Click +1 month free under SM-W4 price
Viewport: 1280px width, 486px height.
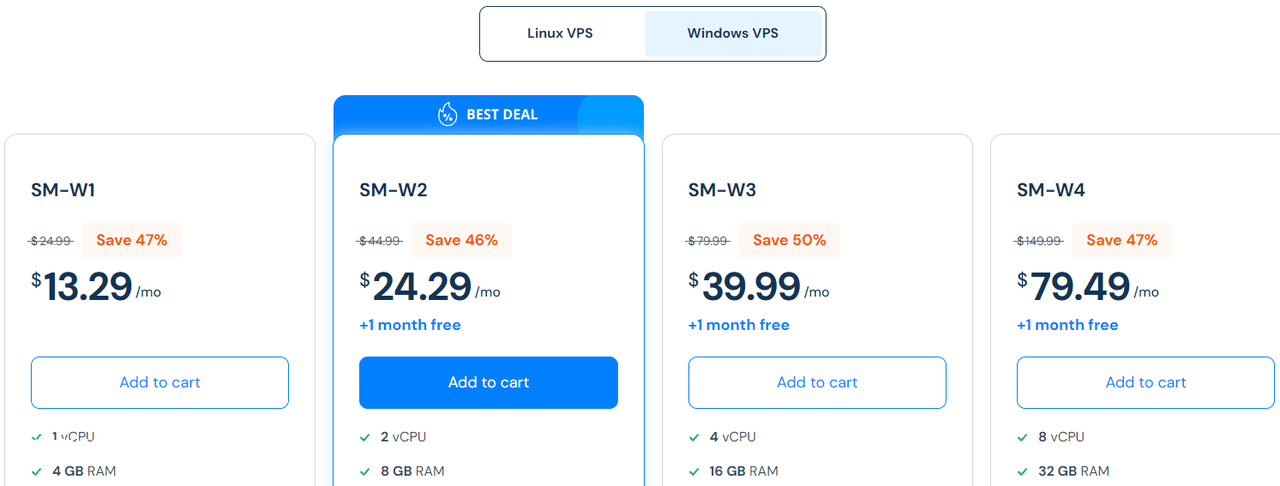pyautogui.click(x=1068, y=325)
